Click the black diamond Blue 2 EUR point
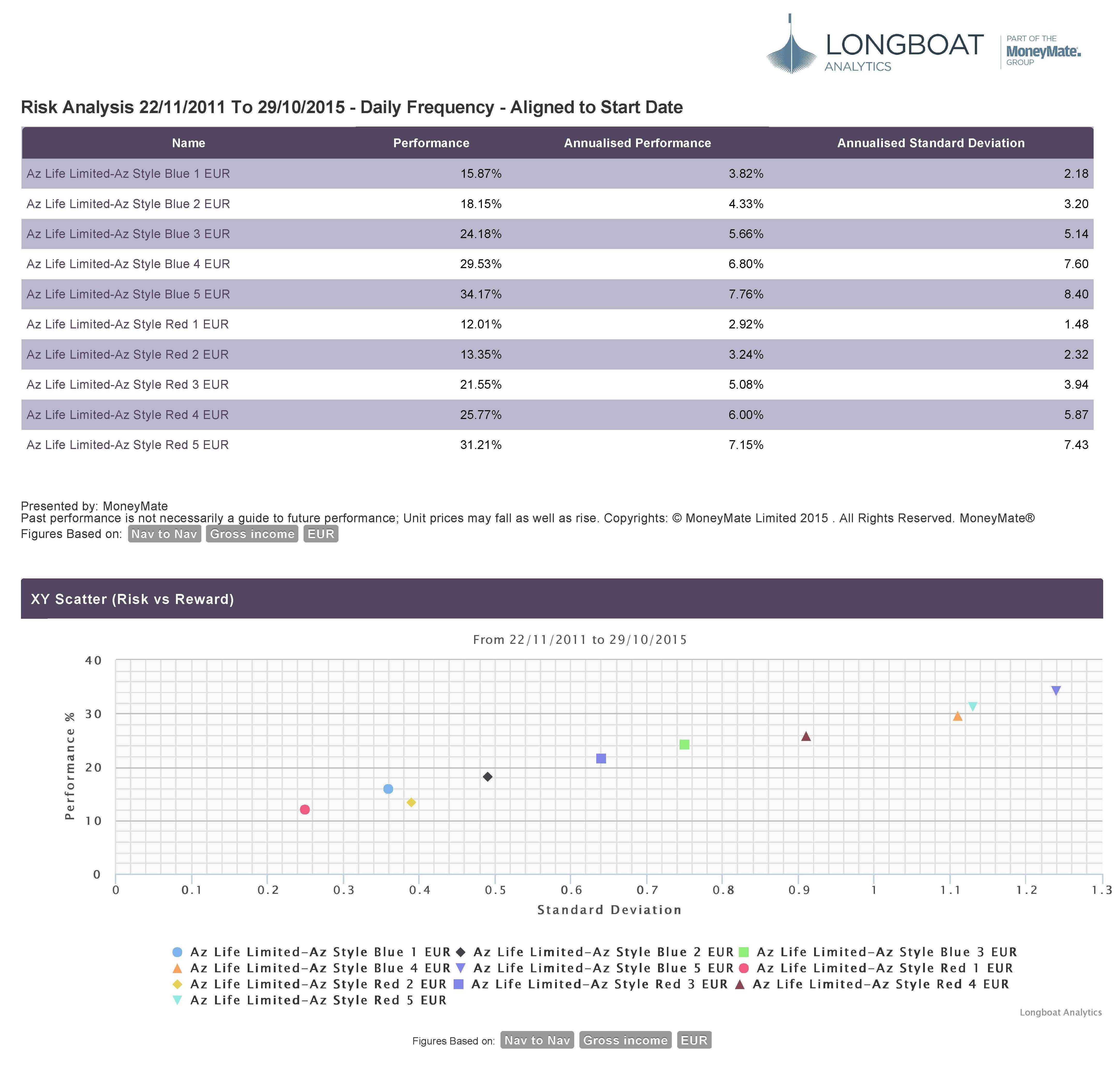Screen dimensions: 1120x1067 coord(488,777)
